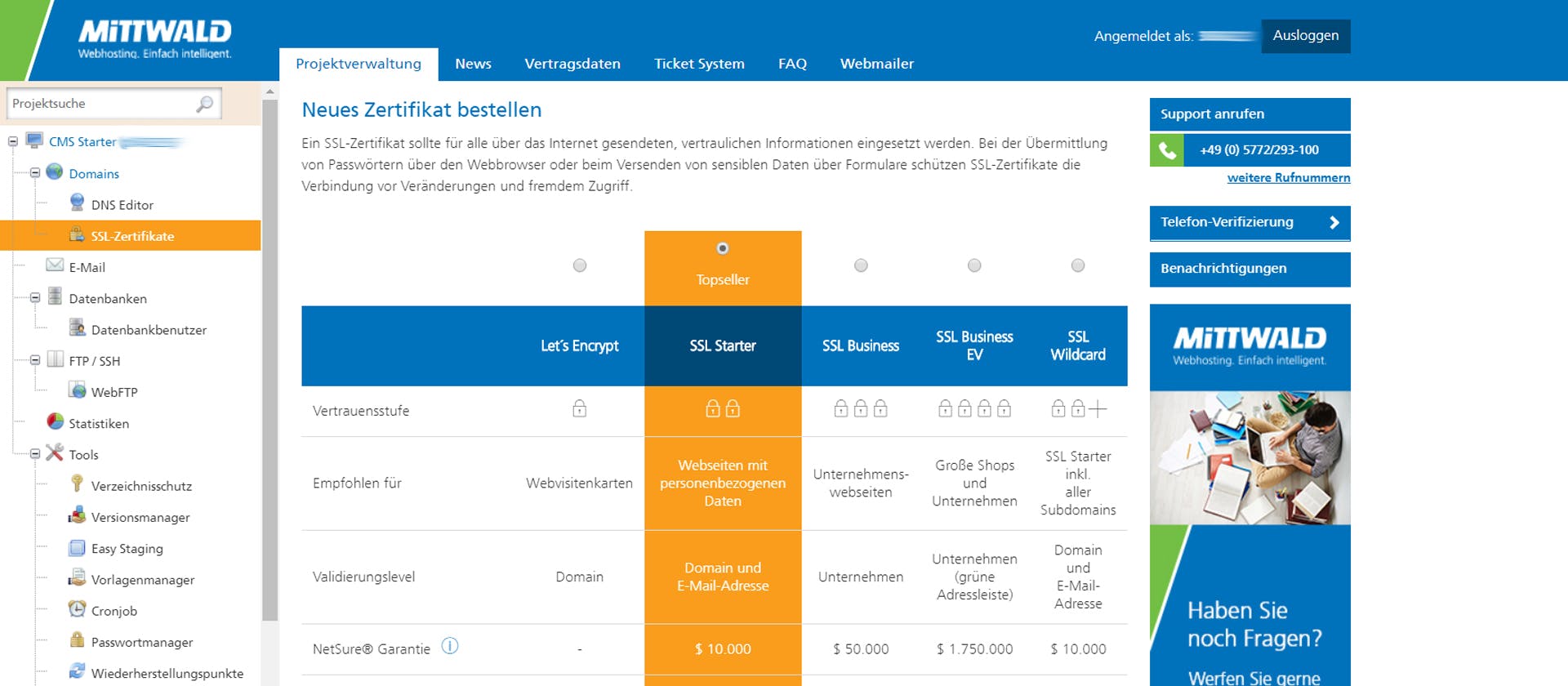Open the Vertragsdaten tab
Screen dimensions: 1568x686
pyautogui.click(x=572, y=64)
